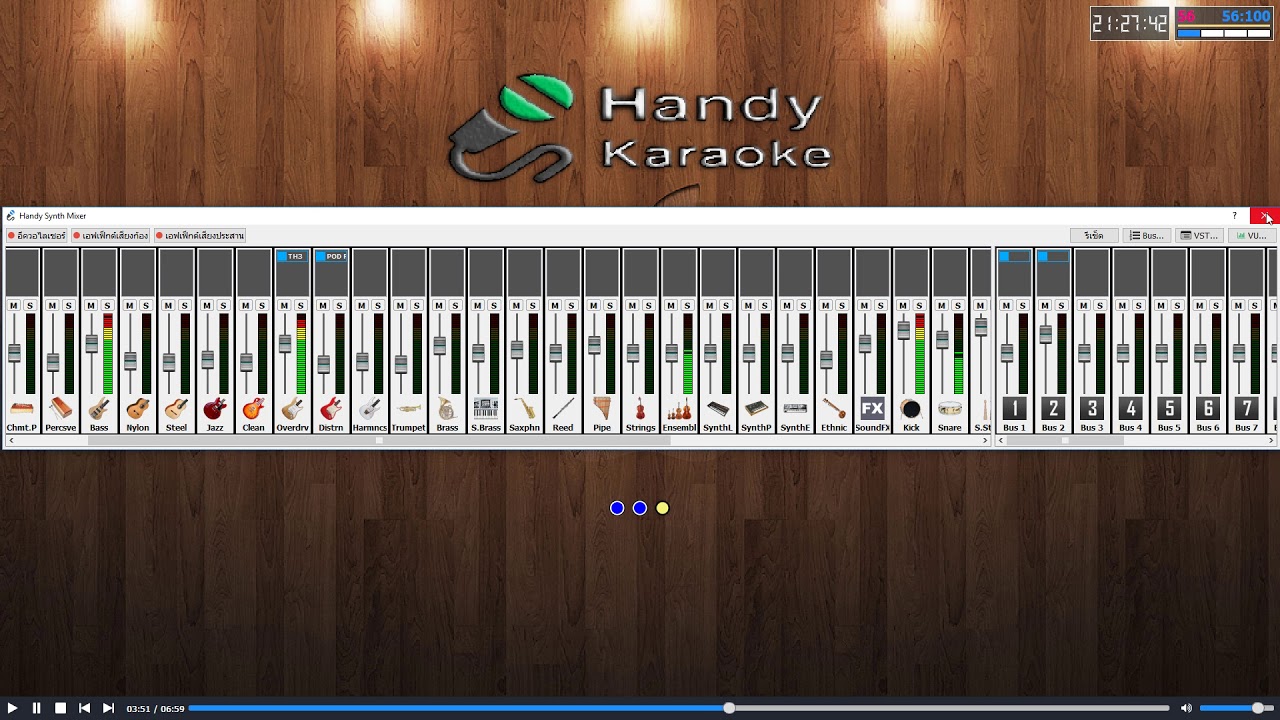Open the VU... settings button

click(x=1252, y=236)
